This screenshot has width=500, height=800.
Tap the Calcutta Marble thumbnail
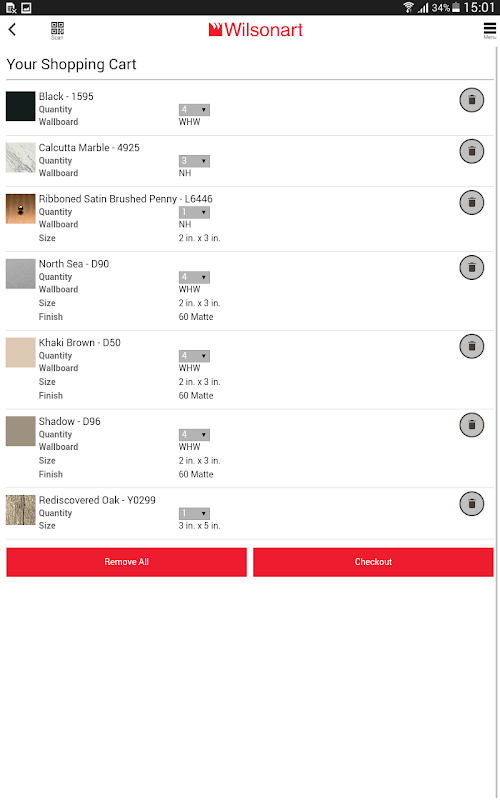(20, 158)
